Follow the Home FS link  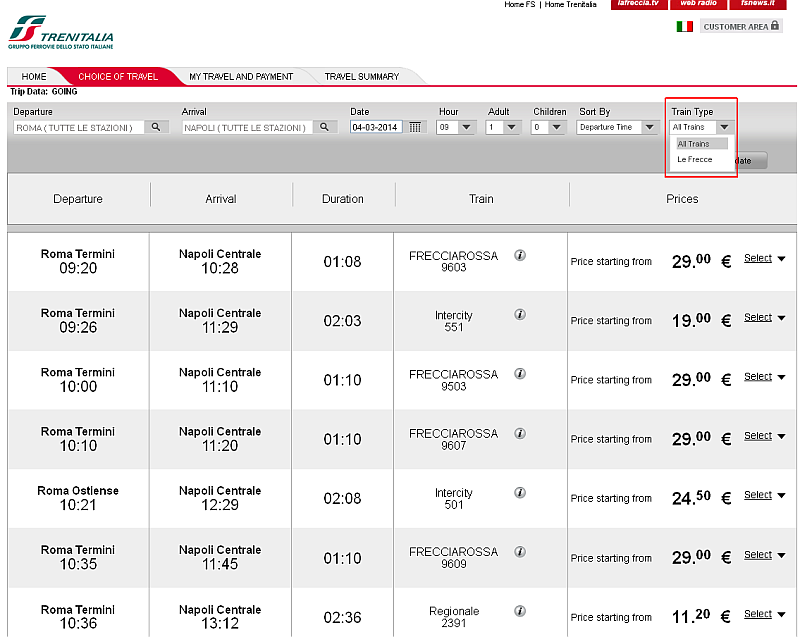[x=519, y=5]
